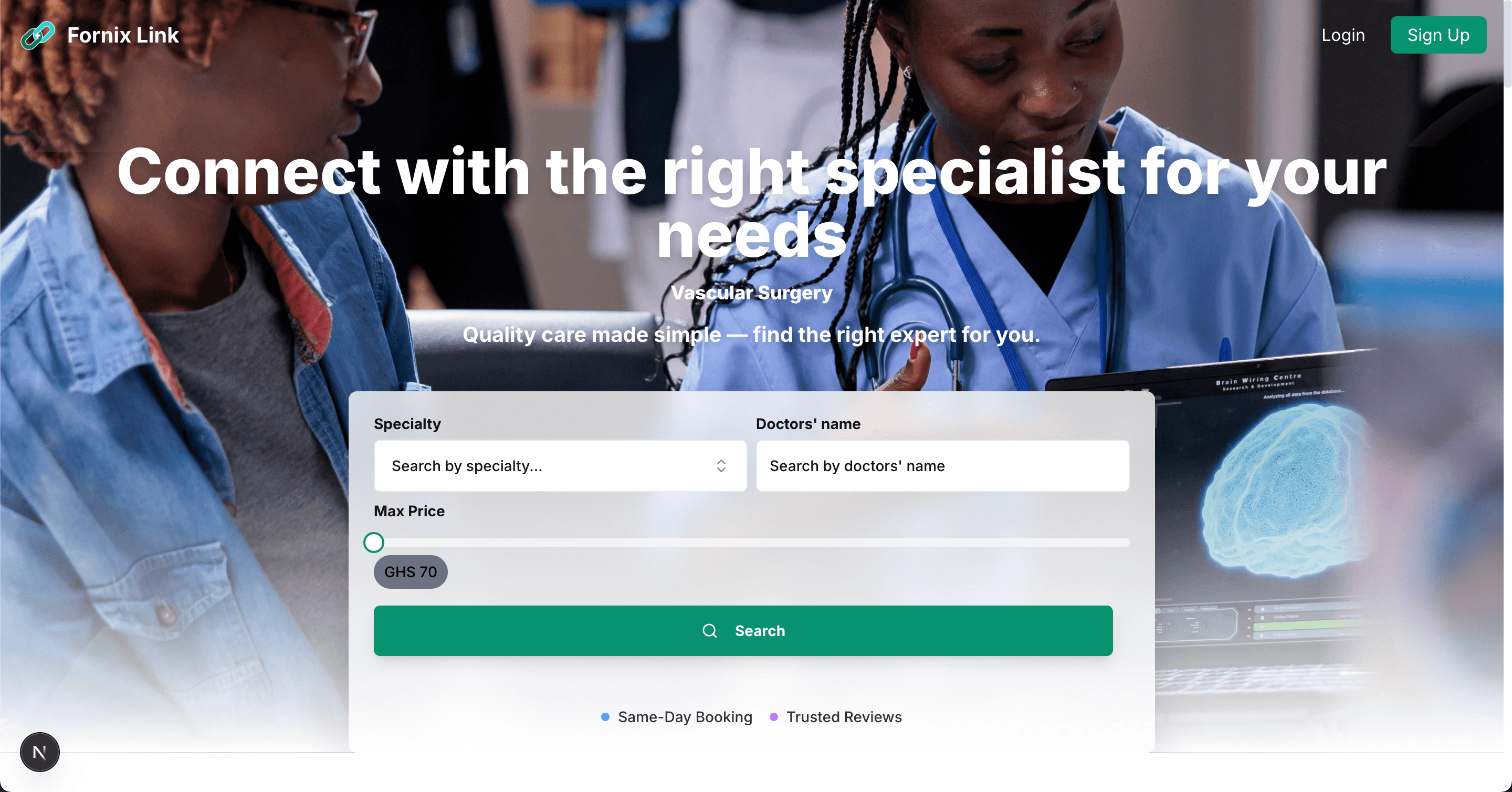Viewport: 1512px width, 792px height.
Task: Click the GHS 70 price badge
Action: click(410, 572)
